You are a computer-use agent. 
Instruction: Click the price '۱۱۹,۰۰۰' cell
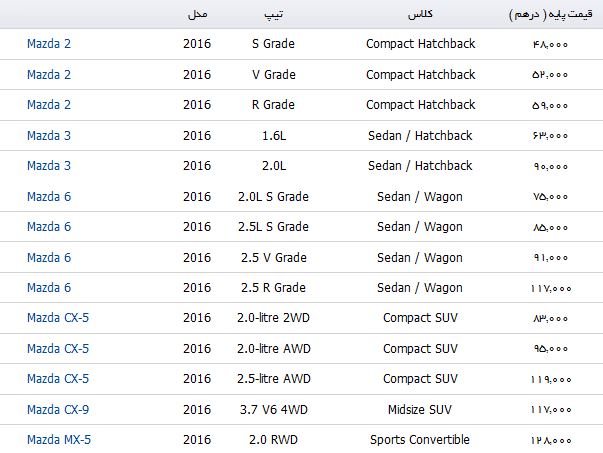coord(551,380)
